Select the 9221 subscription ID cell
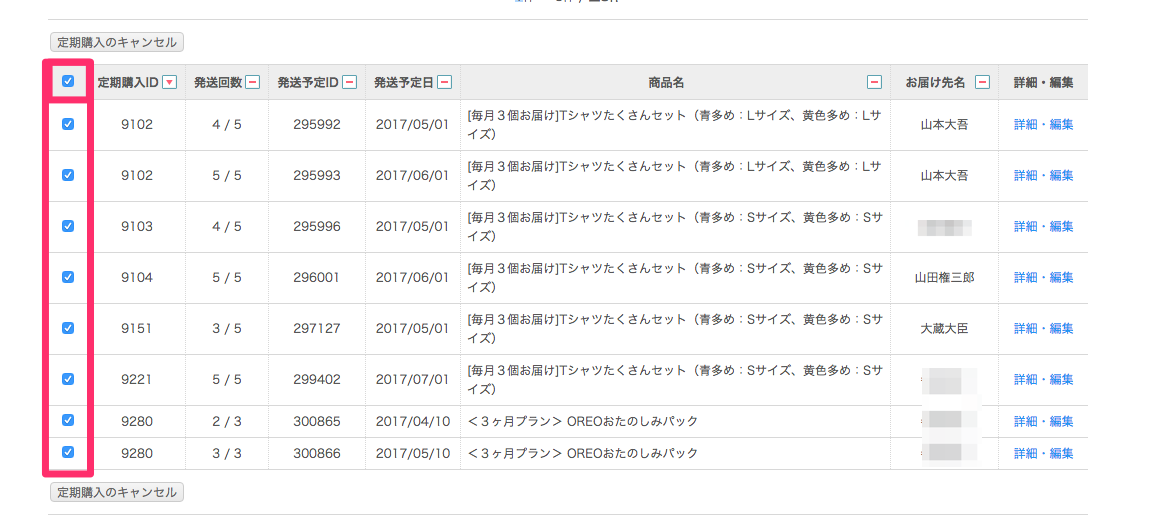The height and width of the screenshot is (526, 1170). 137,380
